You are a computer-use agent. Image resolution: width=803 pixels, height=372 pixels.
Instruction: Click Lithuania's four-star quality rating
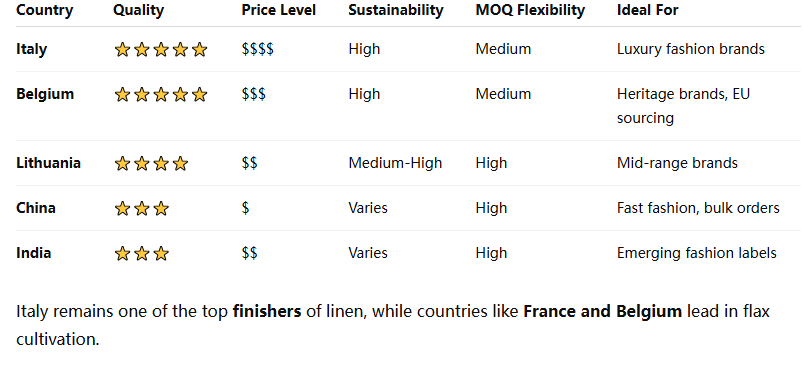[x=151, y=163]
